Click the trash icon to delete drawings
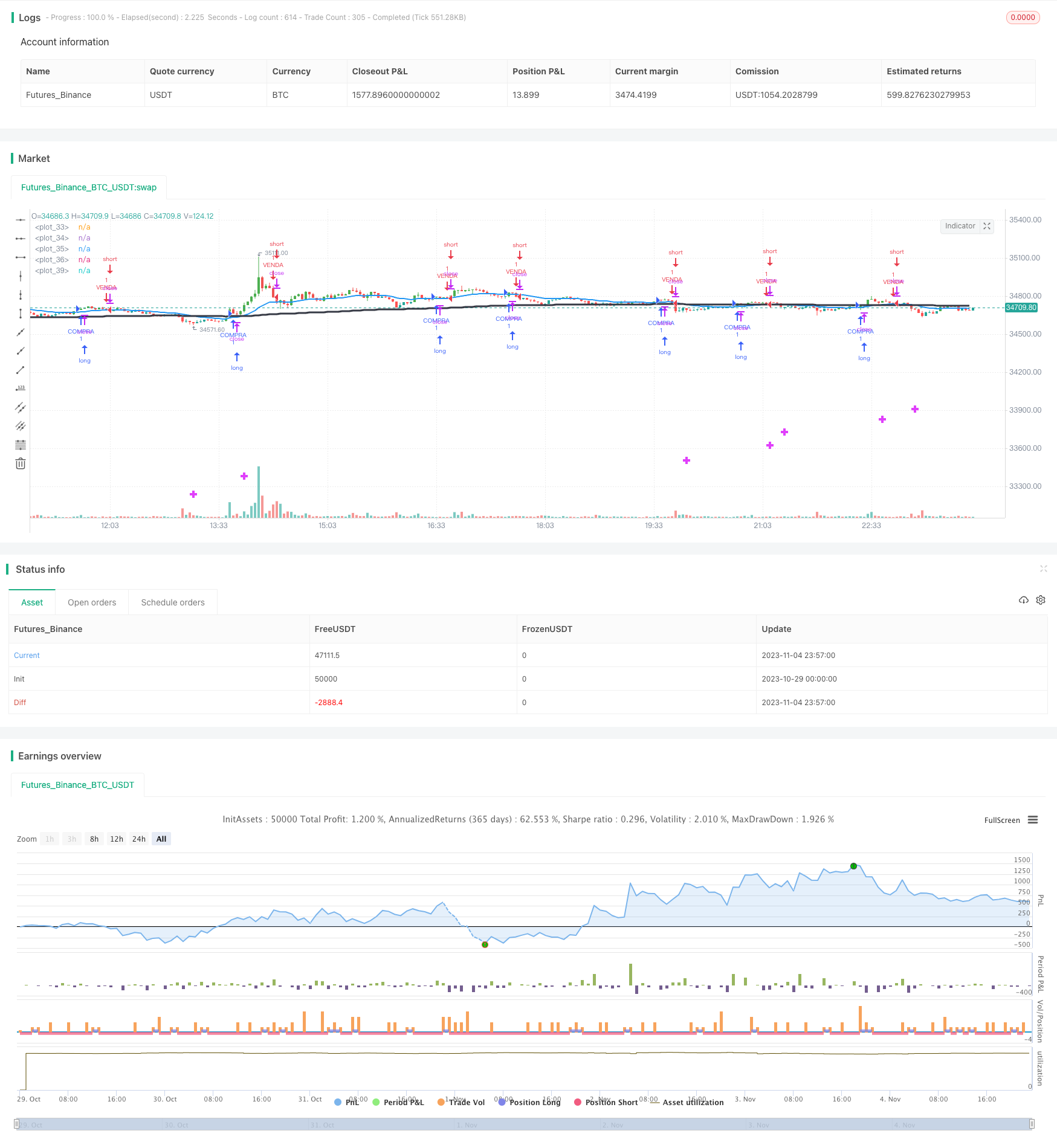 coord(21,463)
